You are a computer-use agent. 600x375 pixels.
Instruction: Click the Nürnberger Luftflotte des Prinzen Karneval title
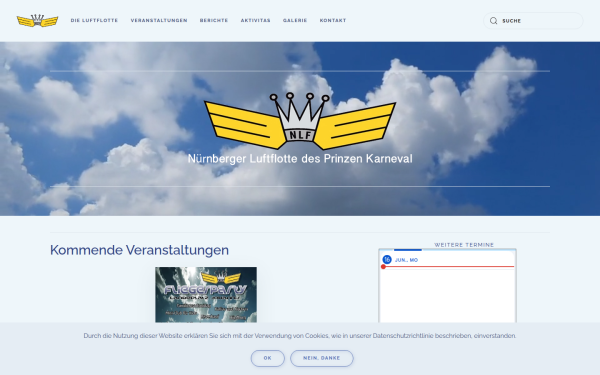[300, 159]
